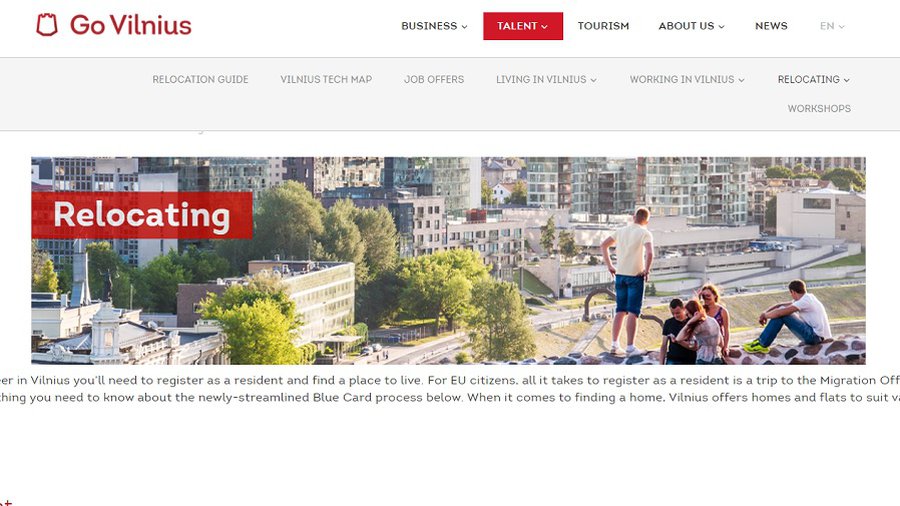Open the Relocation Guide link
The height and width of the screenshot is (506, 900).
click(200, 79)
